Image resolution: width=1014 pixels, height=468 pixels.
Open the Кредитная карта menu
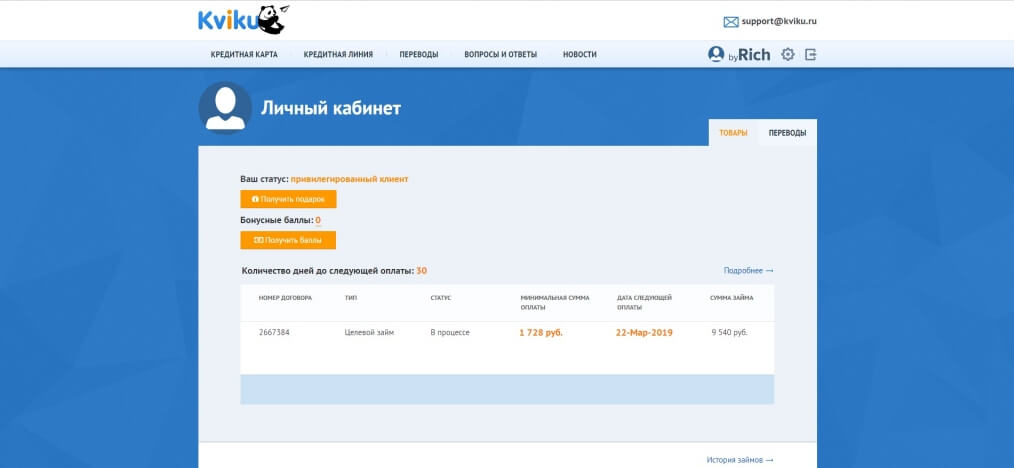click(x=244, y=55)
